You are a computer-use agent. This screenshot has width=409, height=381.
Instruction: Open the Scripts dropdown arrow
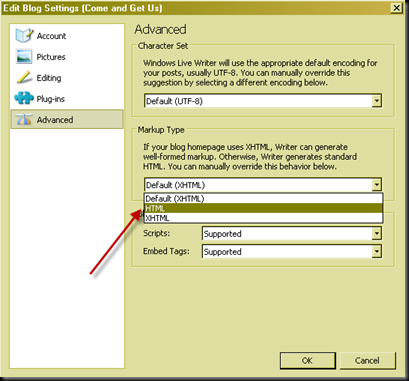[377, 233]
